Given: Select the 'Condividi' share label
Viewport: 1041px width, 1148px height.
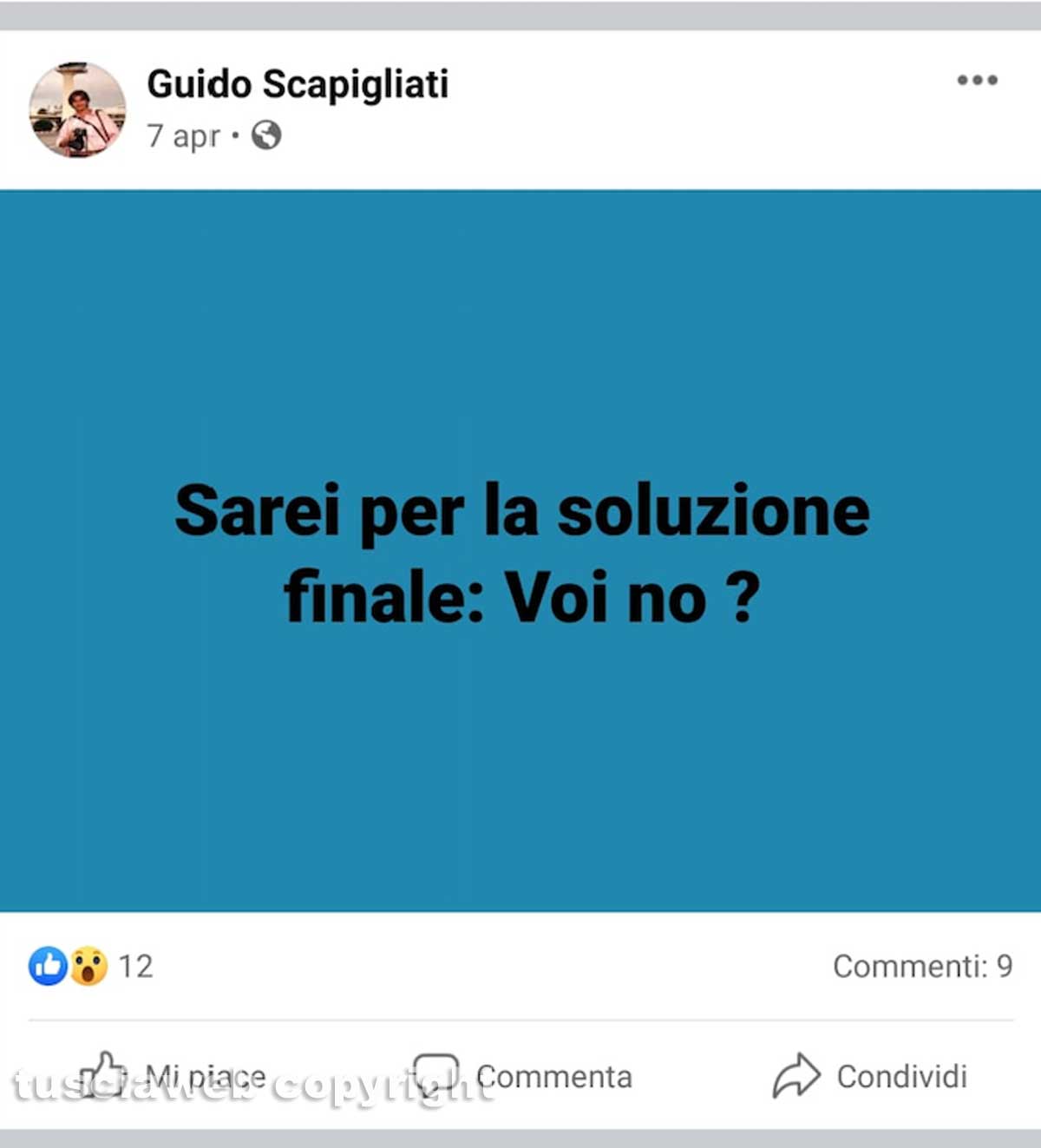Looking at the screenshot, I should [x=901, y=1077].
